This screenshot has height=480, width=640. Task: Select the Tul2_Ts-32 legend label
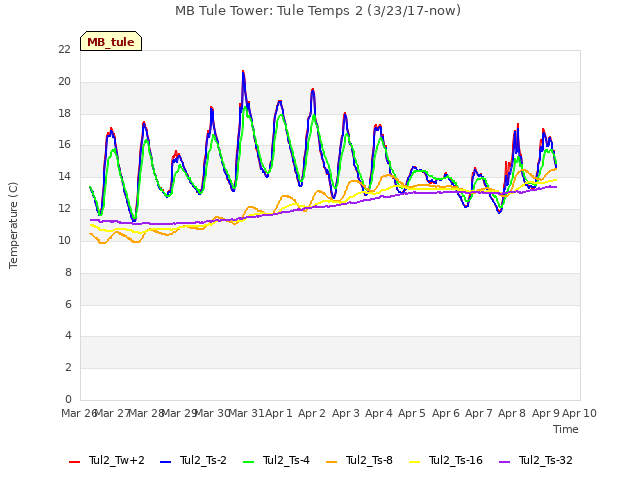pos(546,460)
